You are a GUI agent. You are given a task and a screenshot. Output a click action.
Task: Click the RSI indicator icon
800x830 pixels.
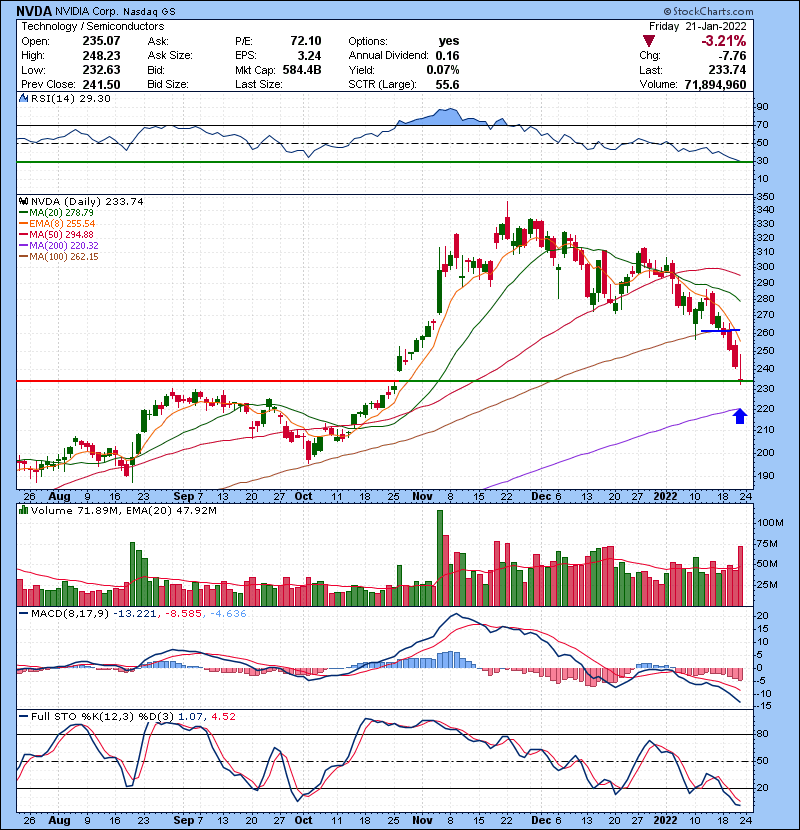[23, 98]
